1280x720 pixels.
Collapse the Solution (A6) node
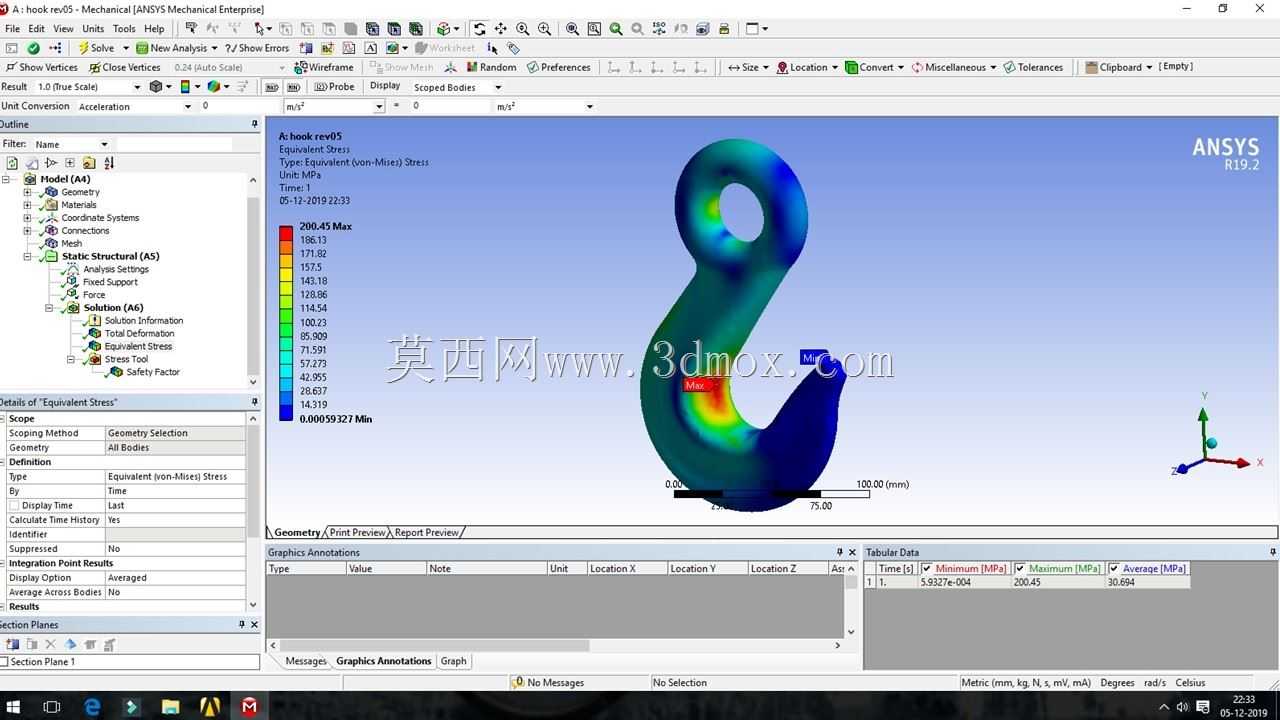(49, 308)
